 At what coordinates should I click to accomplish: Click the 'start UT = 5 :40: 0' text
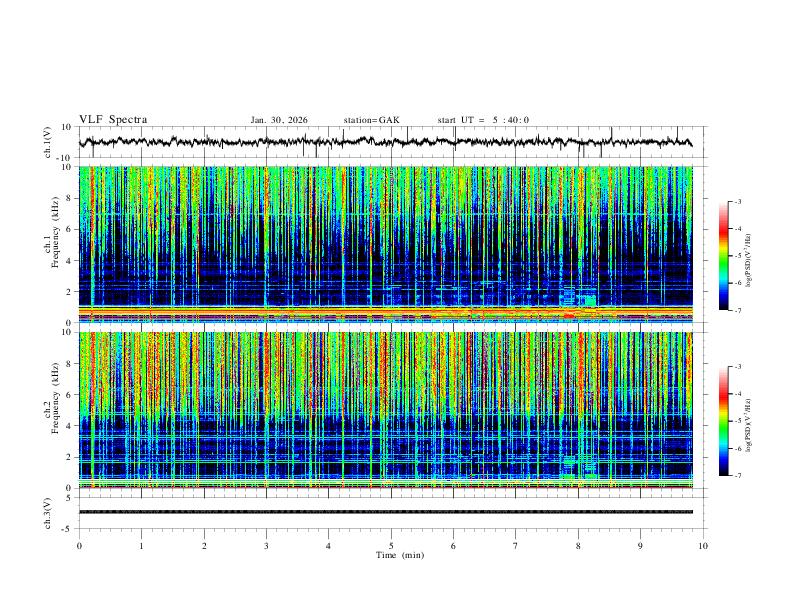point(483,120)
